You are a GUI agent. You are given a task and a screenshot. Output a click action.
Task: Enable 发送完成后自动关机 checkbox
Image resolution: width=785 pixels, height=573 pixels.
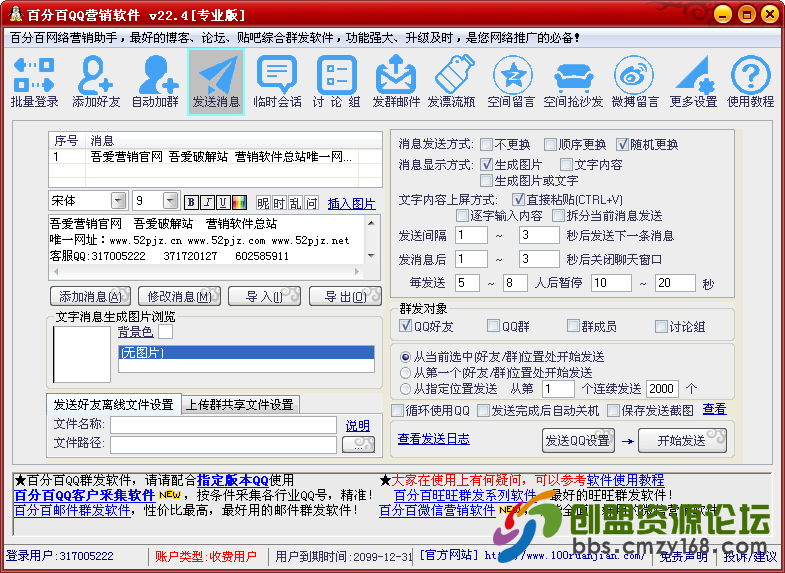484,411
